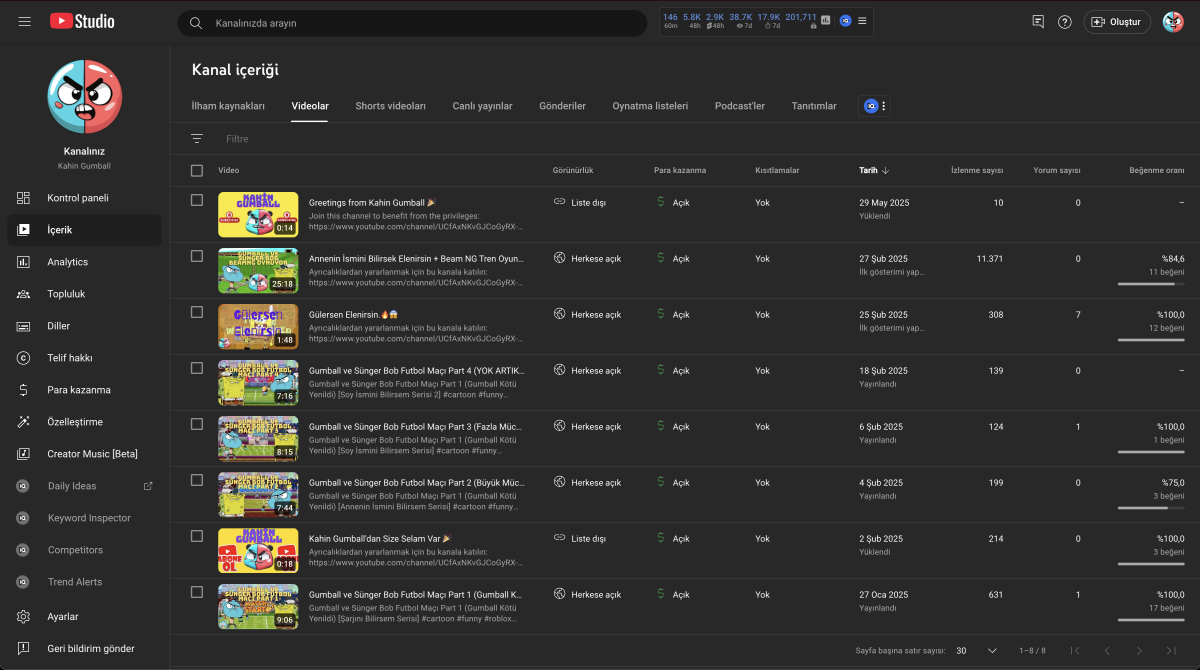The height and width of the screenshot is (670, 1200).
Task: Select checkbox for Futbol Maçı Part 1
Action: pos(197,592)
